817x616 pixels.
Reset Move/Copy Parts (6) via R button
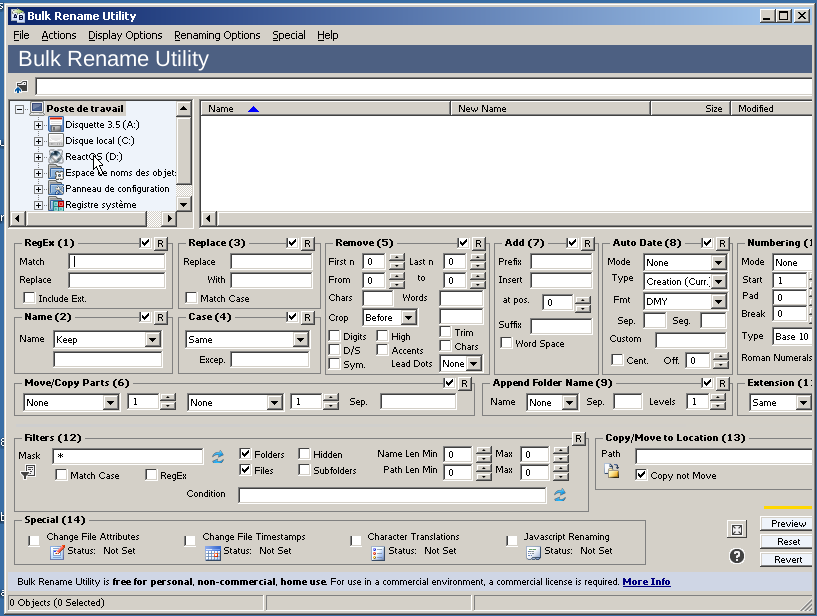(464, 384)
